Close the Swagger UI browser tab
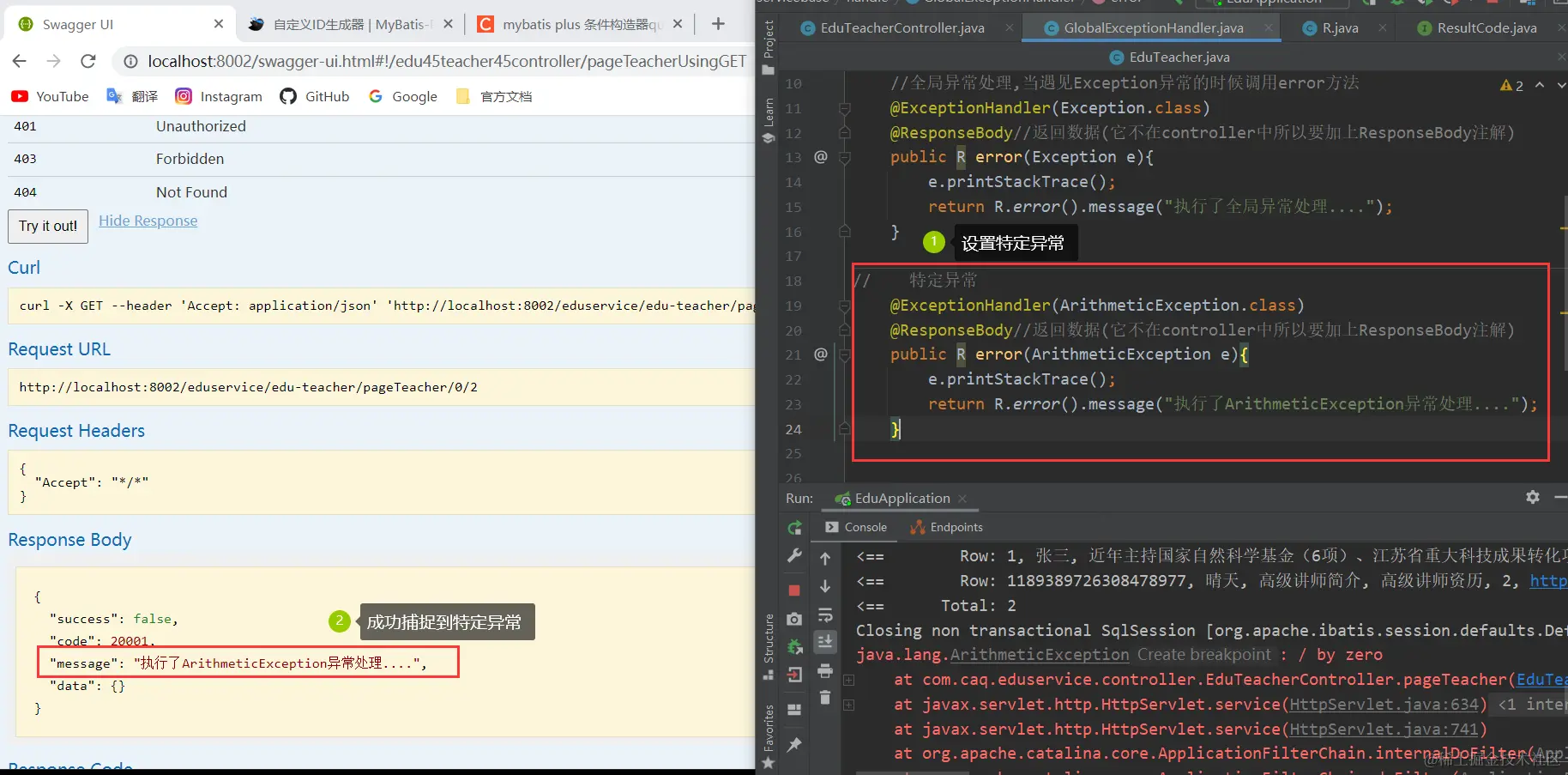Screen dimensions: 1568x775 [219, 24]
